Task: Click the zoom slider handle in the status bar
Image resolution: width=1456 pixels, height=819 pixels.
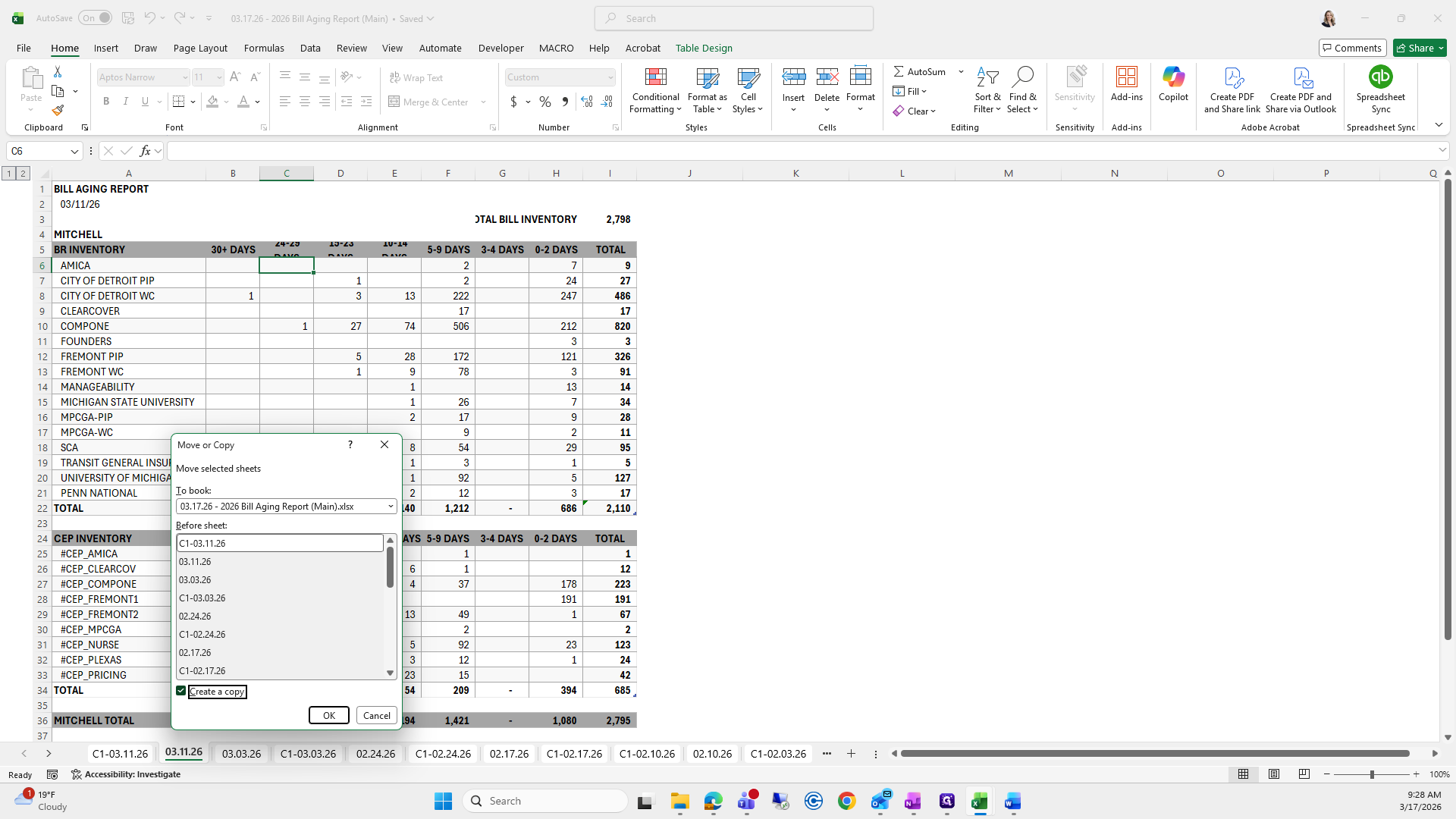Action: click(1371, 774)
